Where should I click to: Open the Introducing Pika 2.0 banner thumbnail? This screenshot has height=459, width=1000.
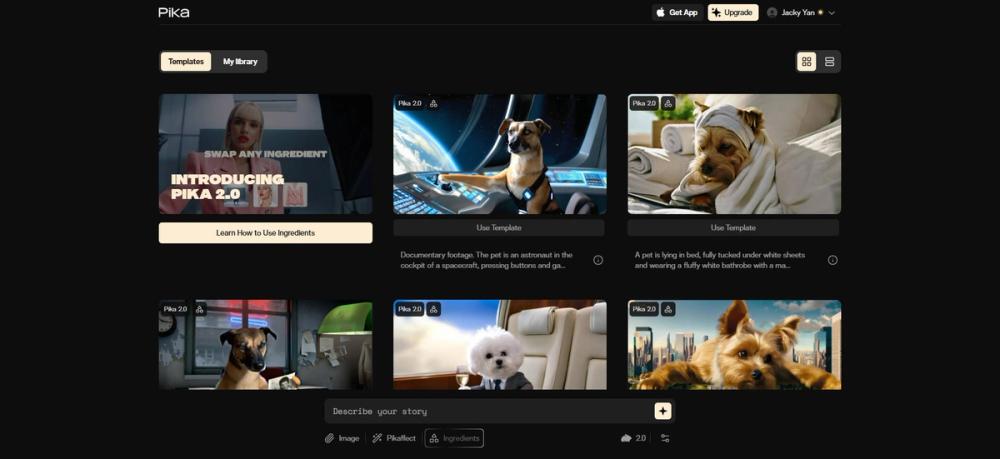(x=265, y=154)
